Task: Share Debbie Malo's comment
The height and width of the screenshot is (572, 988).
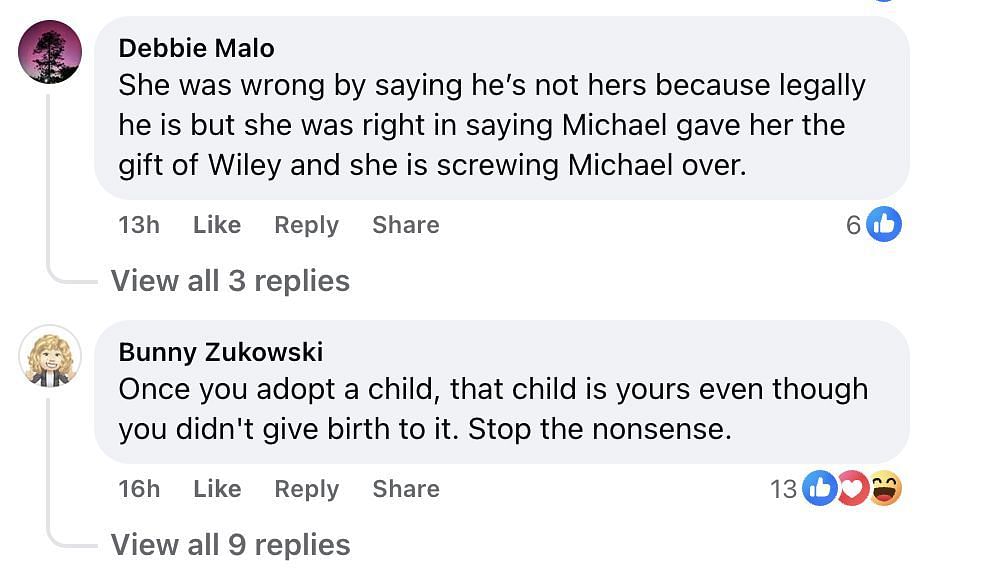Action: click(x=406, y=225)
